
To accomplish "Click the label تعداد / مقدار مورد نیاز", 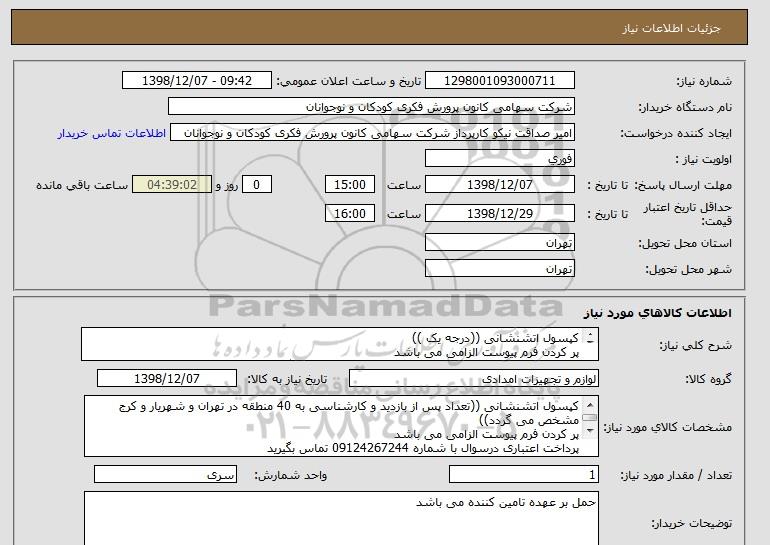I will (x=676, y=475).
